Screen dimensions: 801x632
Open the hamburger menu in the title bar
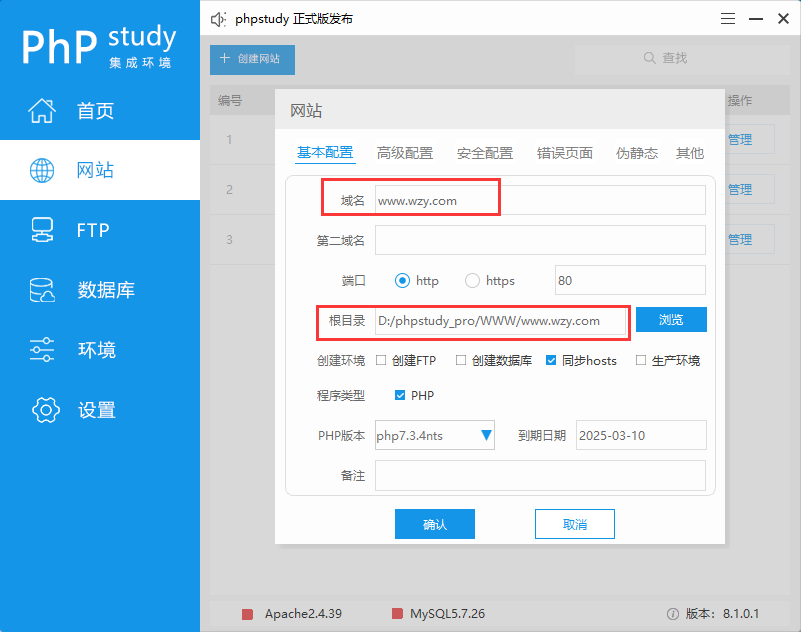[727, 18]
